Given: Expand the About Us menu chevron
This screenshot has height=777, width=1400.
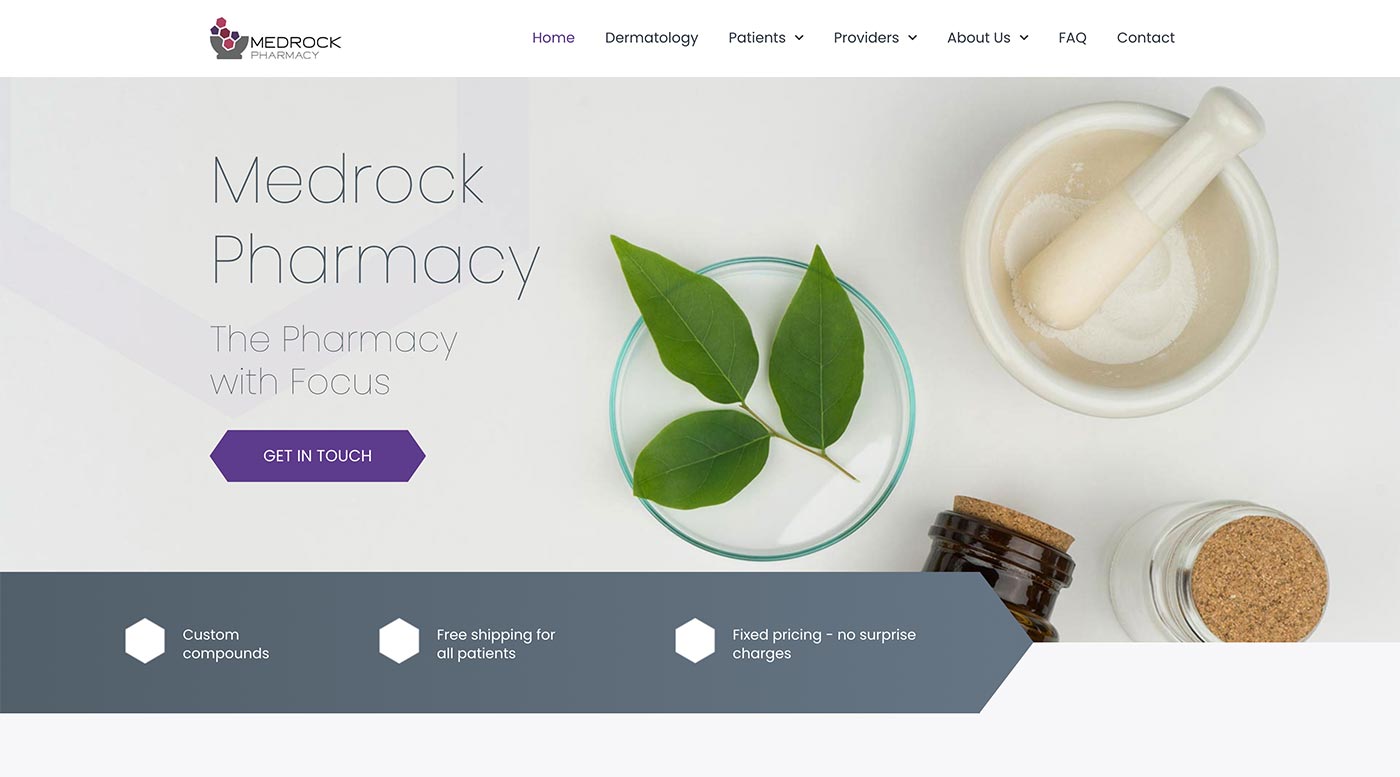Looking at the screenshot, I should (x=1024, y=38).
